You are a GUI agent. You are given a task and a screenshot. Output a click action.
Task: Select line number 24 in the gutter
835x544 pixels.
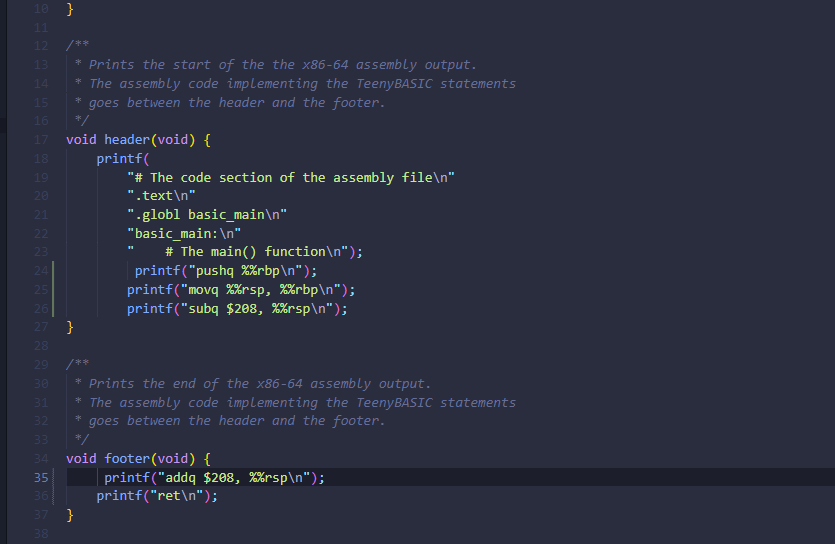41,270
